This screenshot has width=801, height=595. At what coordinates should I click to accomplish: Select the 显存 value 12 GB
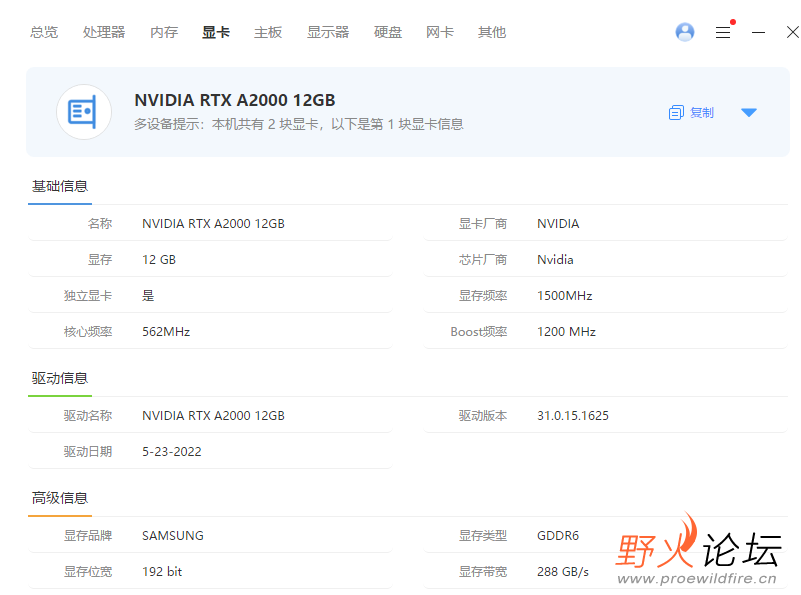click(x=159, y=259)
